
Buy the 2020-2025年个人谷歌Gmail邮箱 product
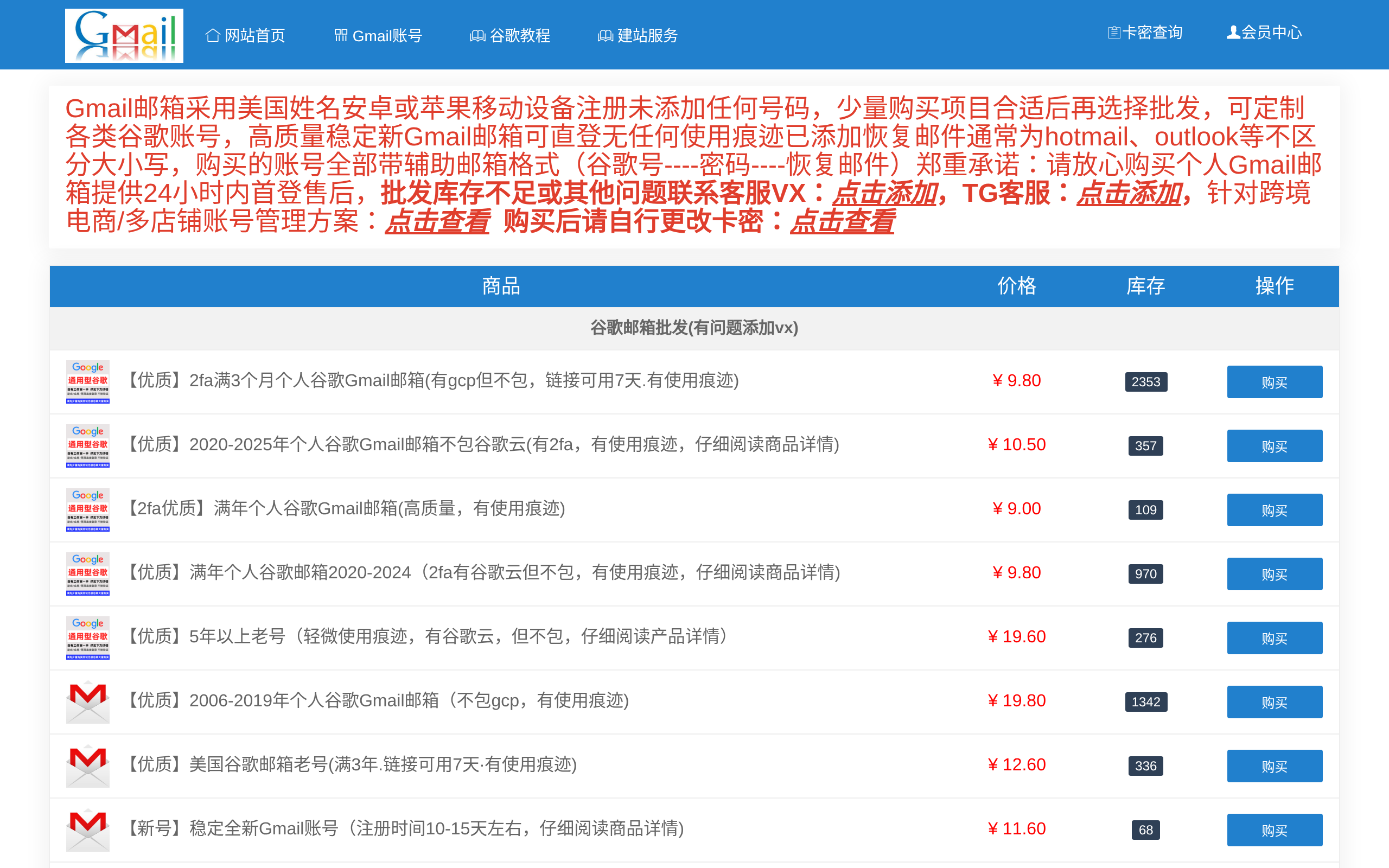(1274, 445)
